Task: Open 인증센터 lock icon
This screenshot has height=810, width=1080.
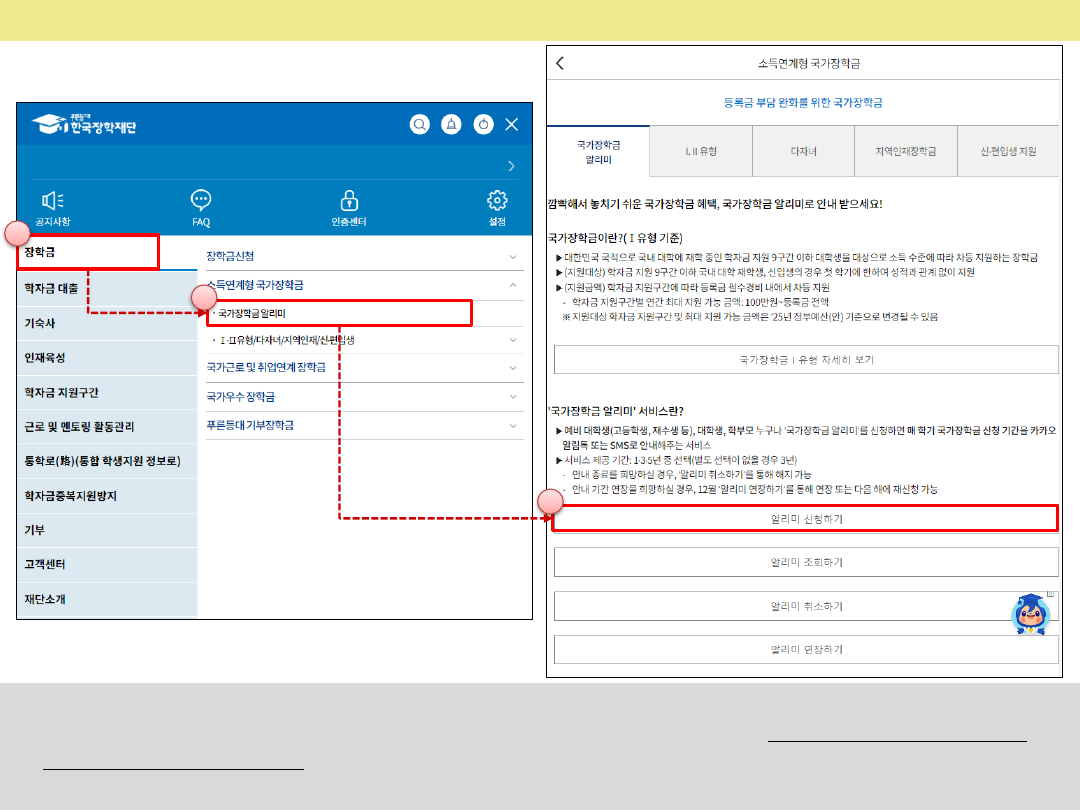Action: pyautogui.click(x=349, y=200)
